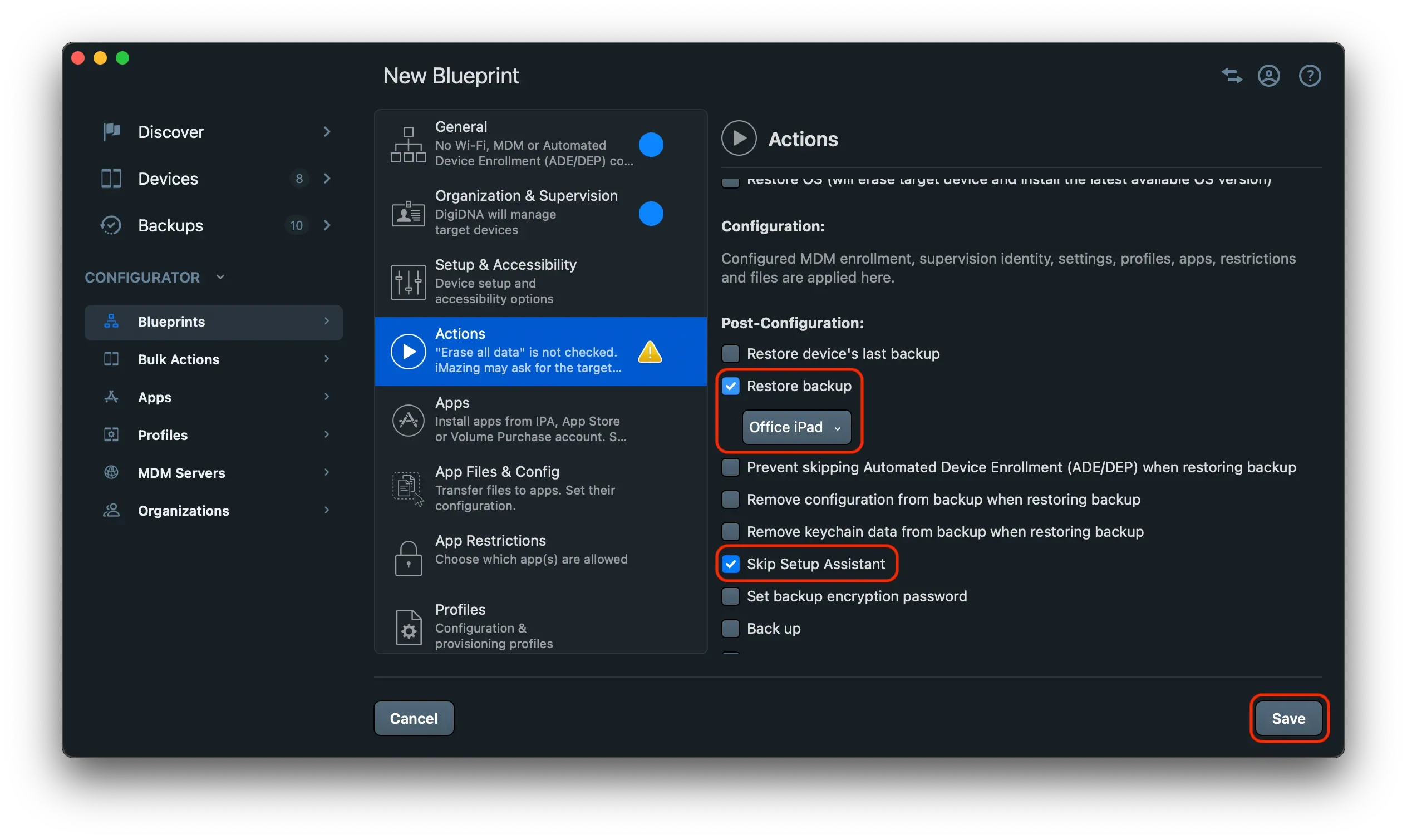The width and height of the screenshot is (1407, 840).
Task: Disable the Skip Setup Assistant option
Action: (730, 564)
